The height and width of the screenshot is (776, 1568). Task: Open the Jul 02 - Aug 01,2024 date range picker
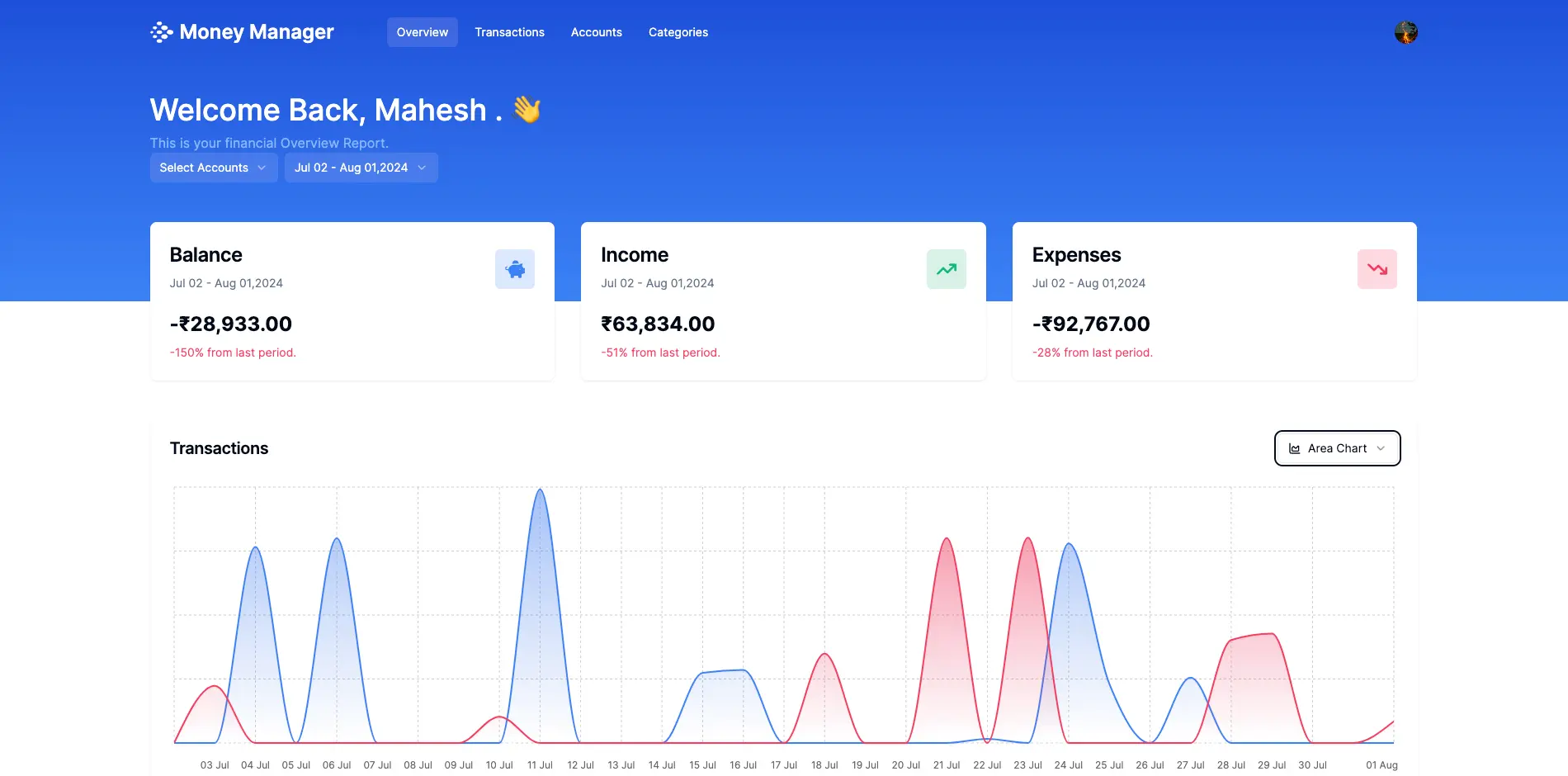pyautogui.click(x=361, y=168)
